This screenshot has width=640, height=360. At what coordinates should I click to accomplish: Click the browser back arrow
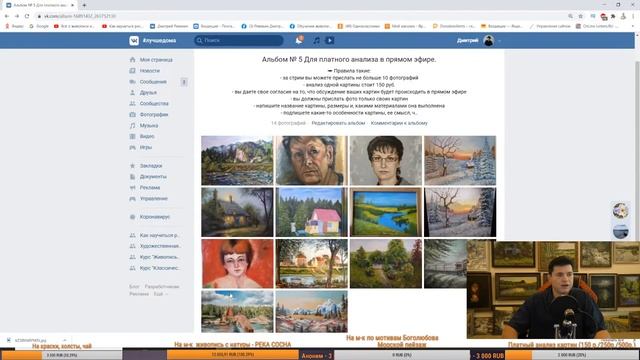tap(7, 16)
